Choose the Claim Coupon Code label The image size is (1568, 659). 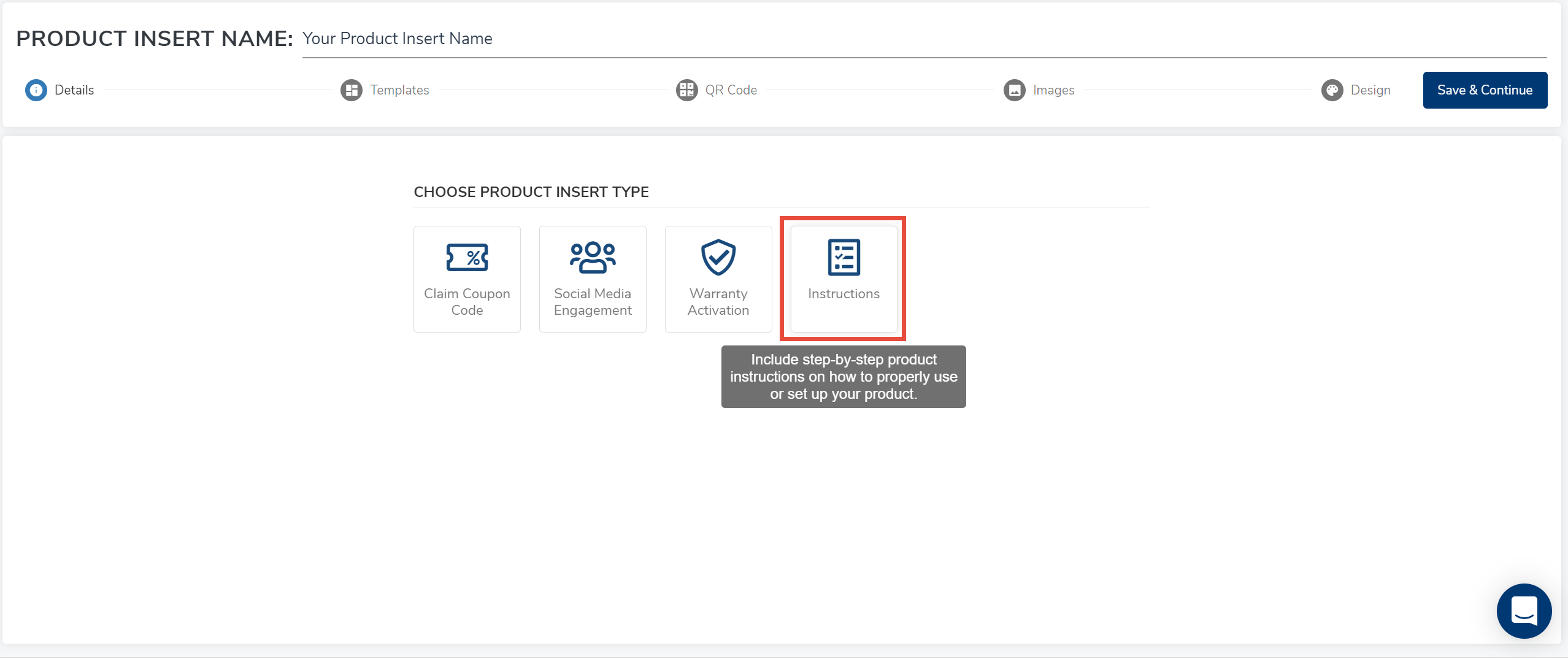[467, 302]
